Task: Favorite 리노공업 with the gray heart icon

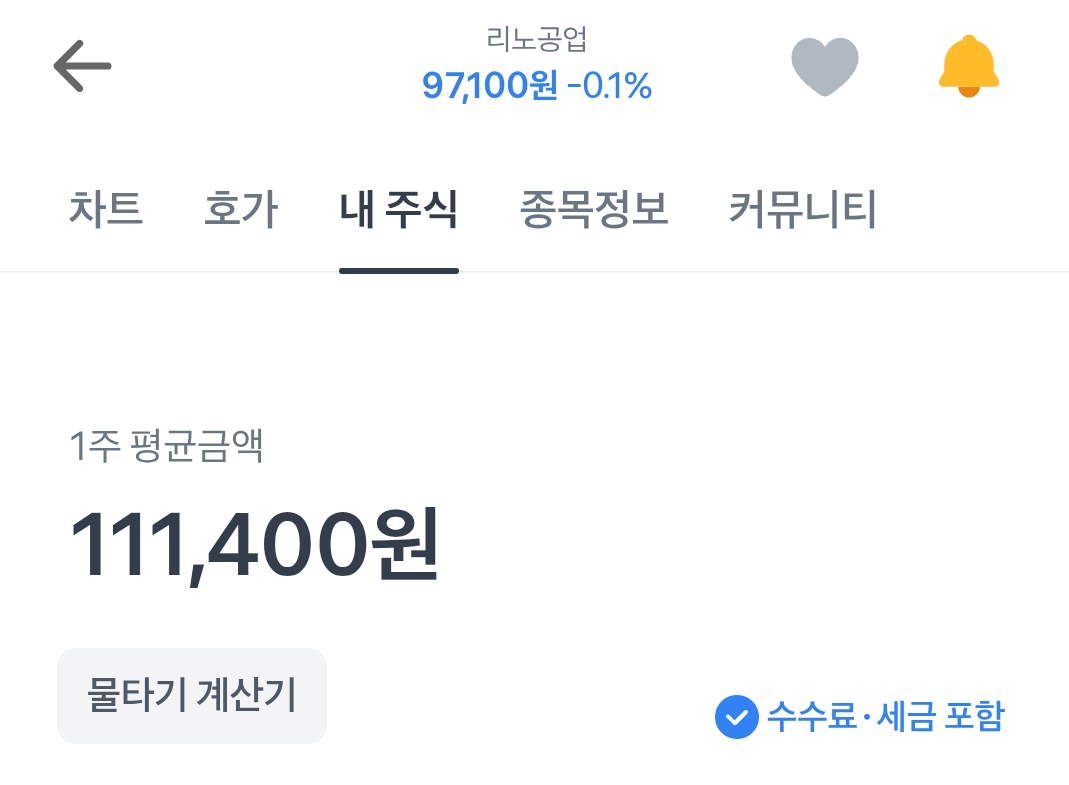Action: [x=825, y=67]
